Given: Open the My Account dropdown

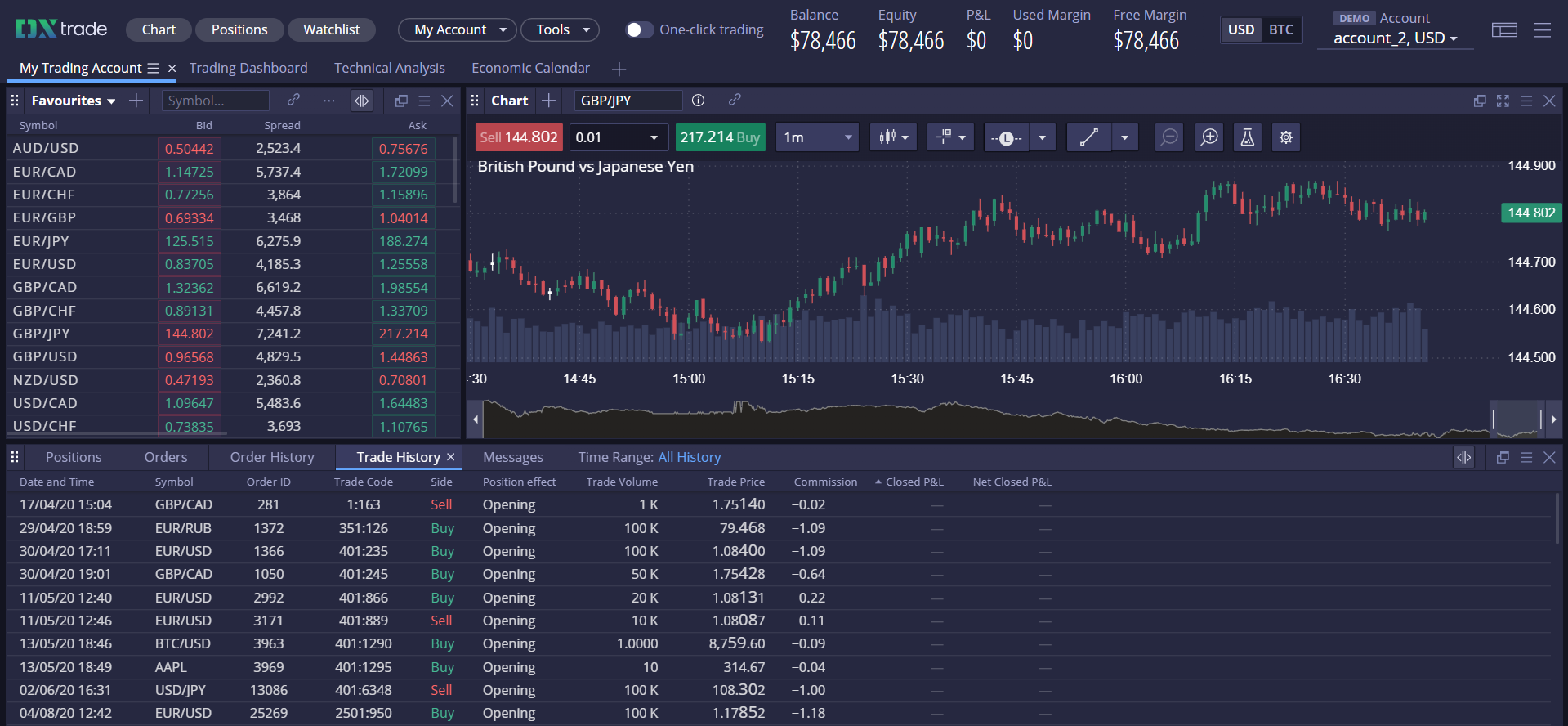Looking at the screenshot, I should [458, 30].
